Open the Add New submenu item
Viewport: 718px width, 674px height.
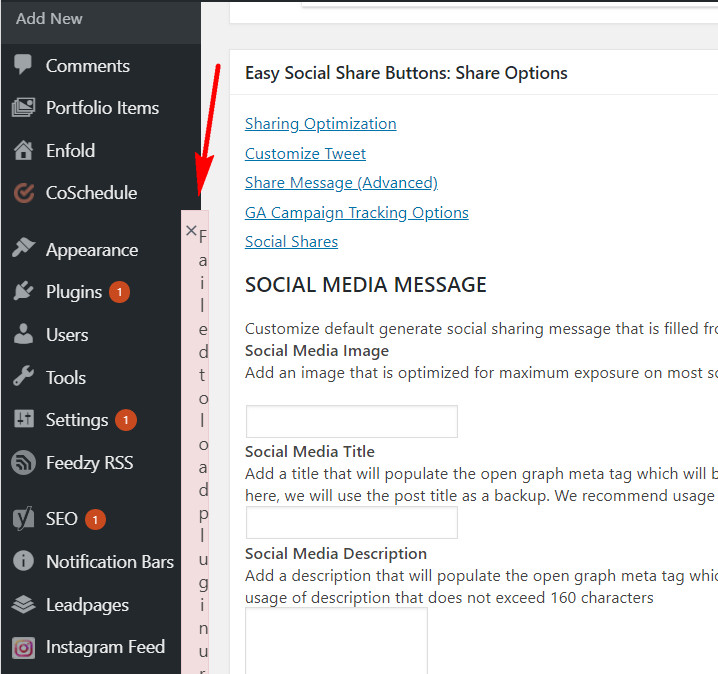[49, 19]
